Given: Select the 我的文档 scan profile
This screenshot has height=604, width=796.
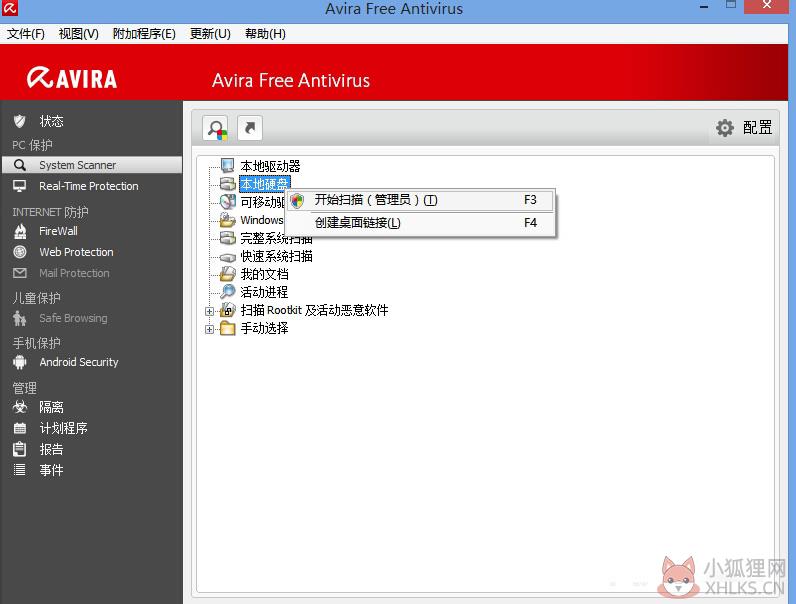Looking at the screenshot, I should [264, 274].
